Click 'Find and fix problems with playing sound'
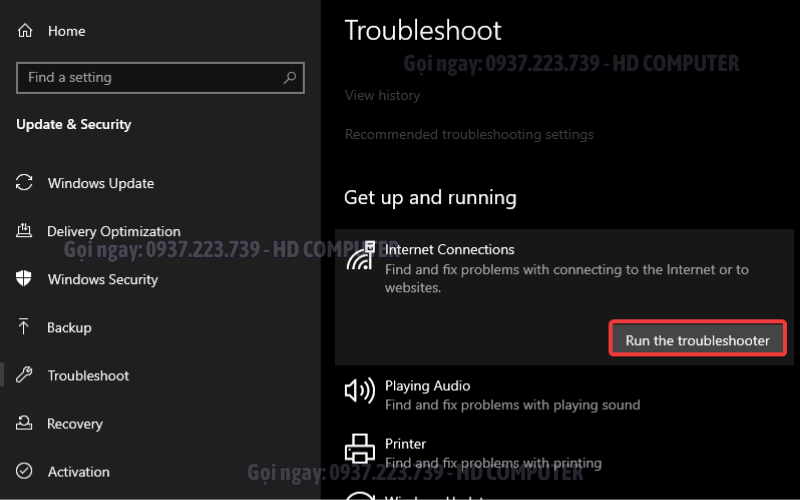Viewport: 800px width, 500px height. [512, 405]
